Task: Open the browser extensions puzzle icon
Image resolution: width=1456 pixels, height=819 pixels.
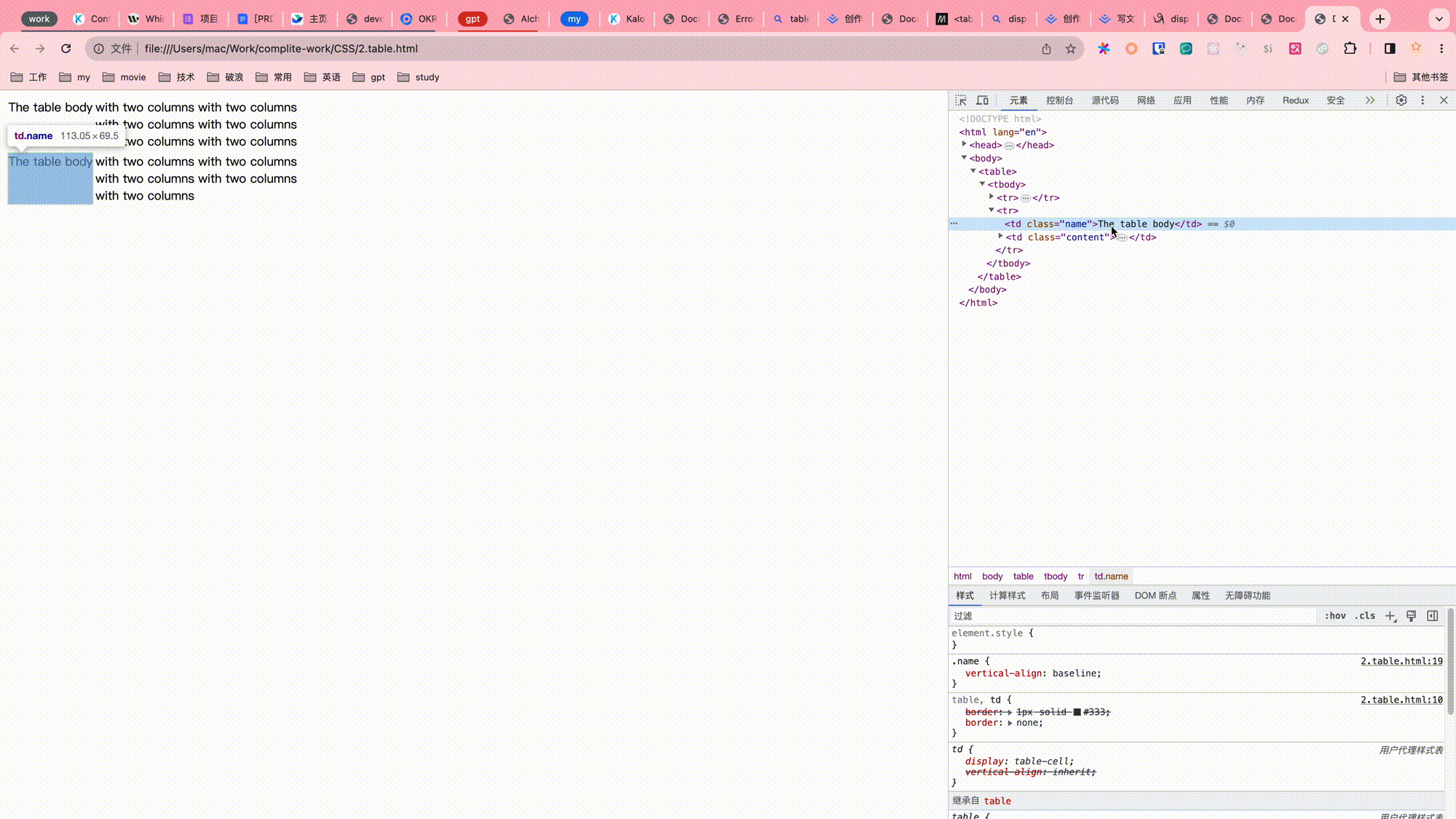Action: (x=1350, y=48)
